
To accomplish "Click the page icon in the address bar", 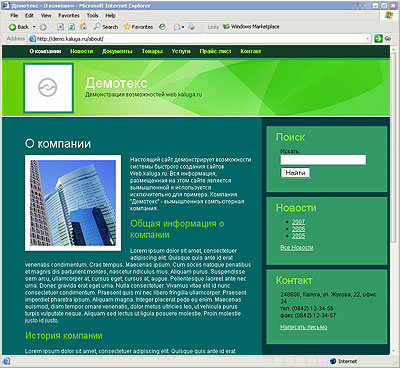I will click(32, 39).
